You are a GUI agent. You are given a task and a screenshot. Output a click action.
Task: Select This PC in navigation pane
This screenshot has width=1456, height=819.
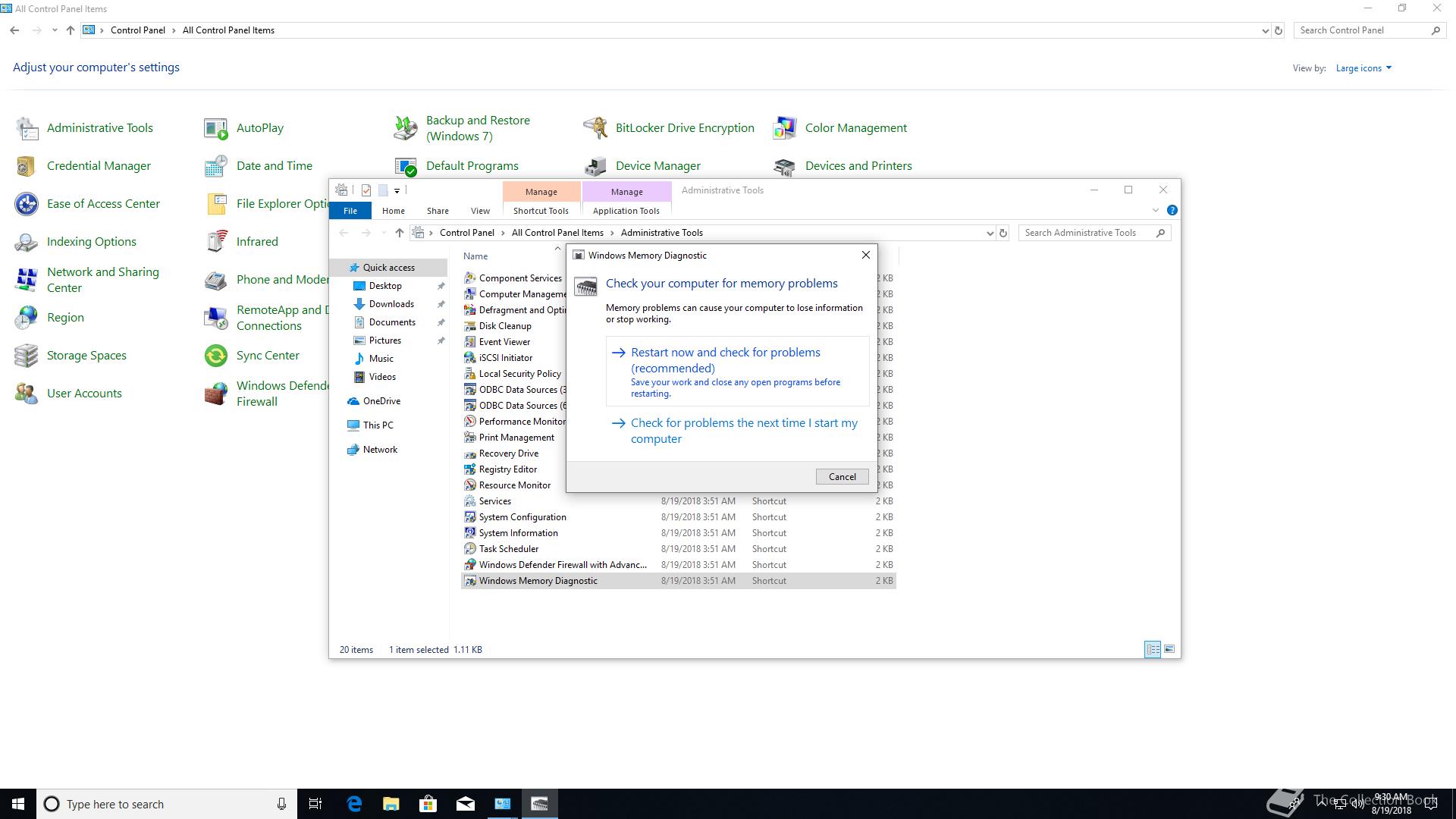[378, 425]
